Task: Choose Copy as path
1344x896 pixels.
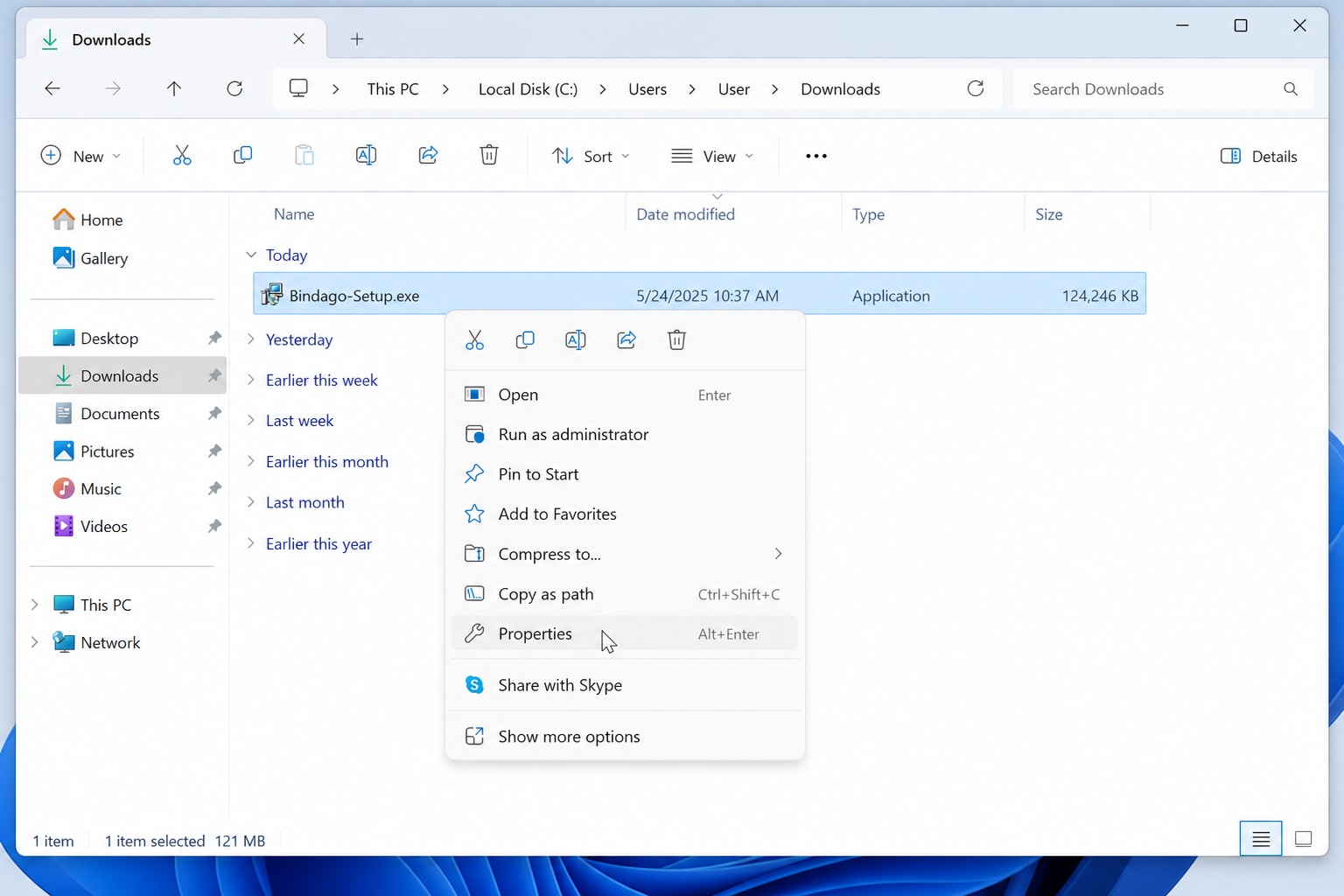Action: (625, 594)
